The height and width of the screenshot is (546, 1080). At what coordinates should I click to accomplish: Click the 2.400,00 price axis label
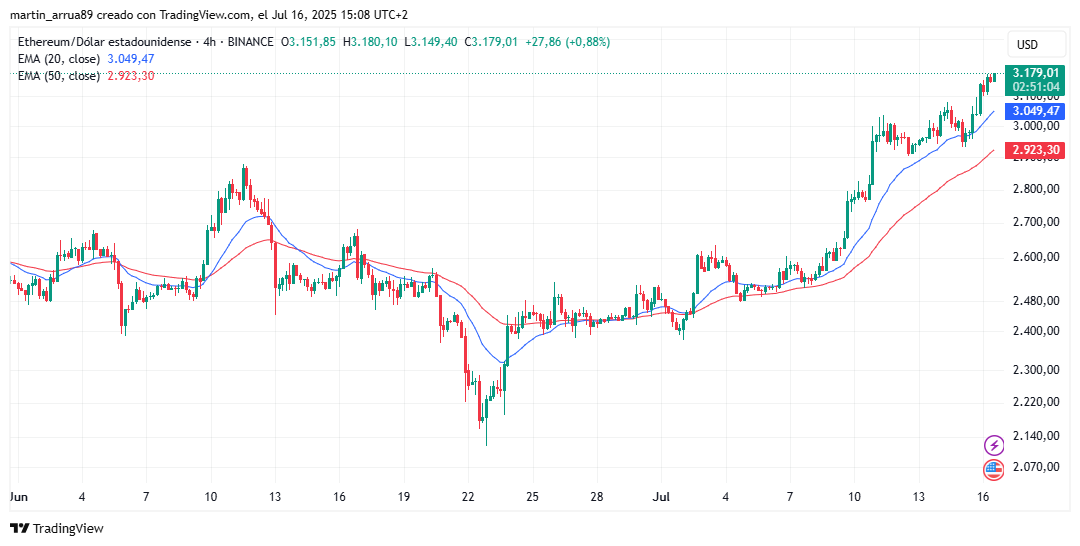tap(1036, 331)
